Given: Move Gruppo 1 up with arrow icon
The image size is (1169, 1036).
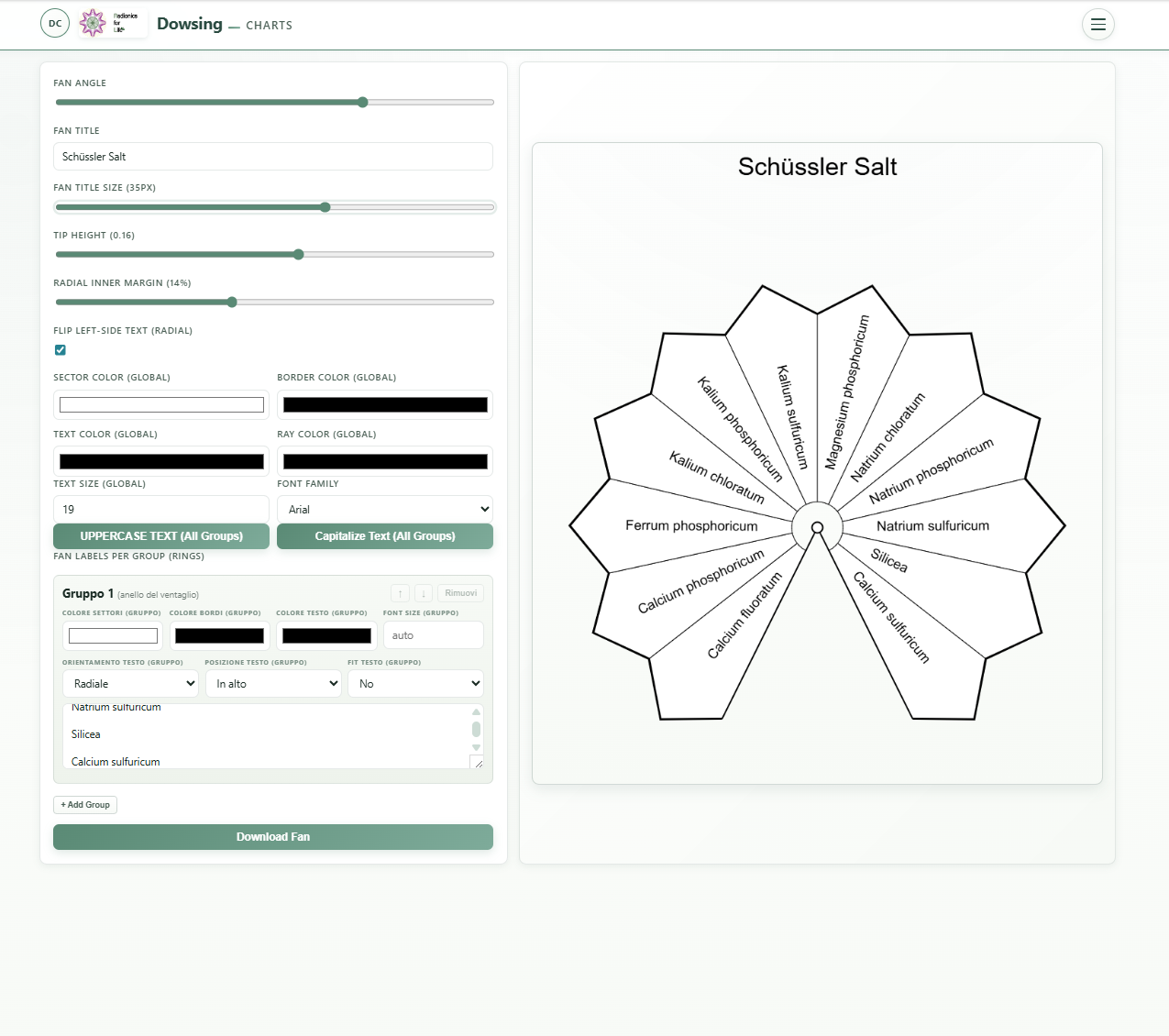Looking at the screenshot, I should tap(400, 593).
